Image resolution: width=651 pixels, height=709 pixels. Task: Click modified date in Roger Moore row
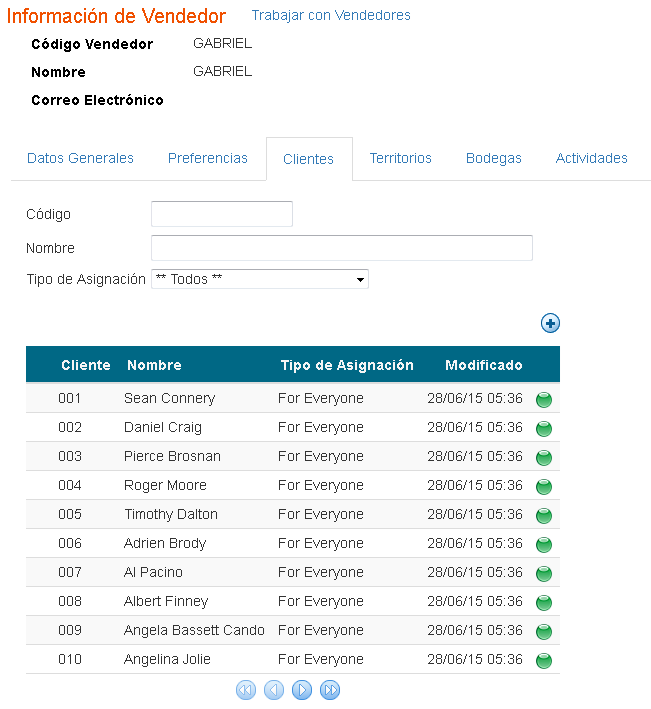coord(475,485)
